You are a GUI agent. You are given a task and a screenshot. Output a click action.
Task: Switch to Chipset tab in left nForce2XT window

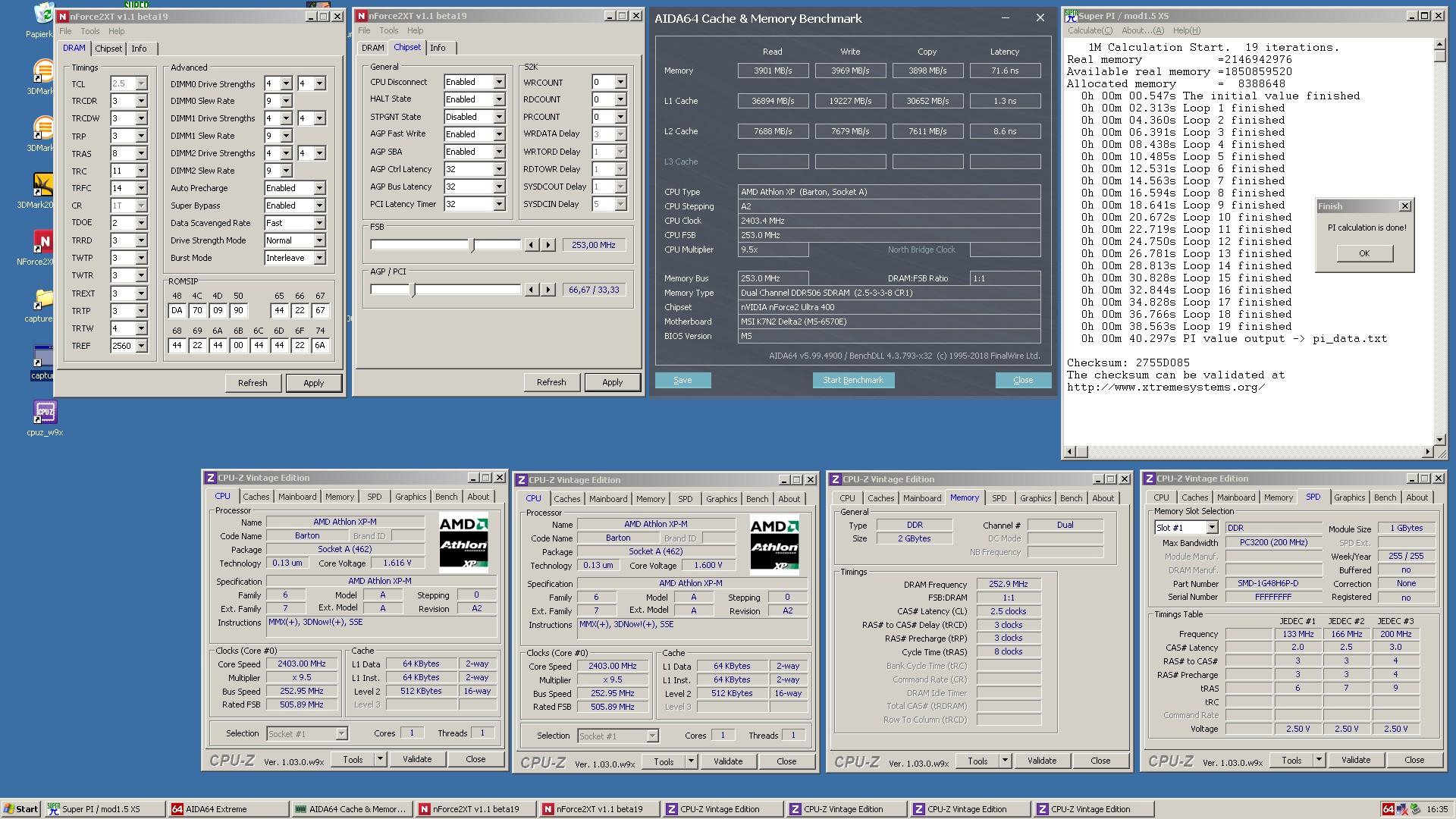coord(108,49)
